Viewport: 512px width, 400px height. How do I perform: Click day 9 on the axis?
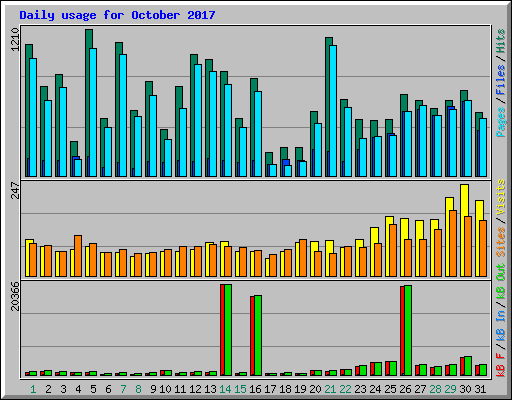[x=153, y=389]
